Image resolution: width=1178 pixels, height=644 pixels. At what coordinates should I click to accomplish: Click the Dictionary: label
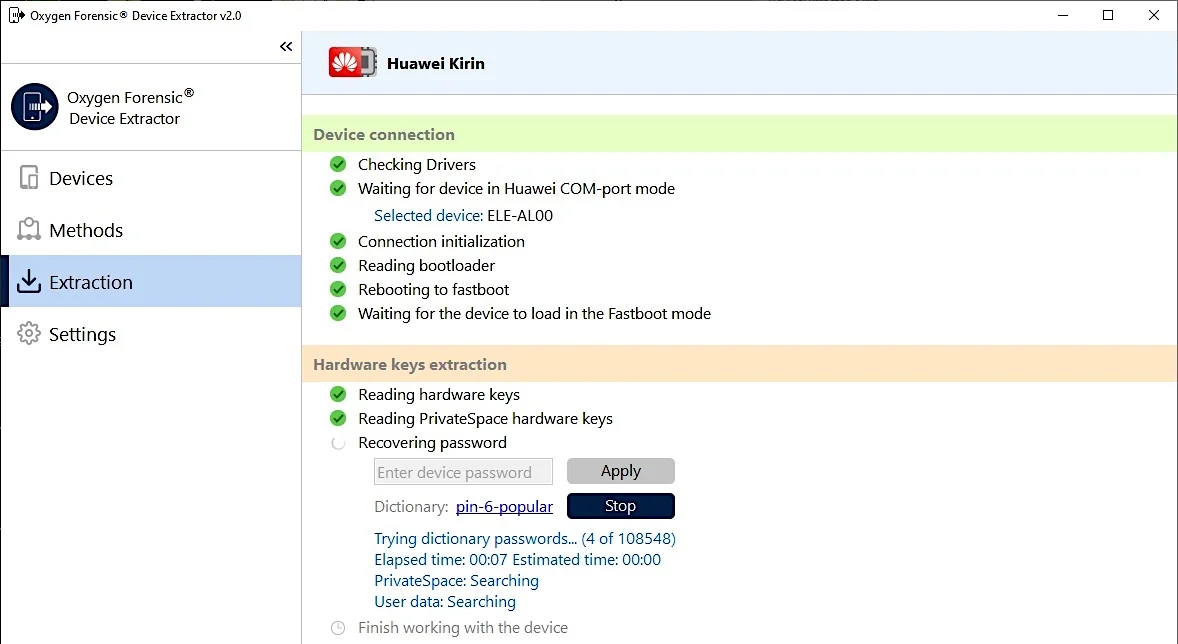411,506
